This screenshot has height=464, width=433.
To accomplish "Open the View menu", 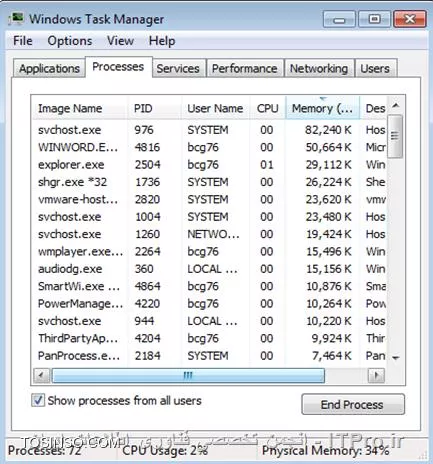I will tap(120, 41).
